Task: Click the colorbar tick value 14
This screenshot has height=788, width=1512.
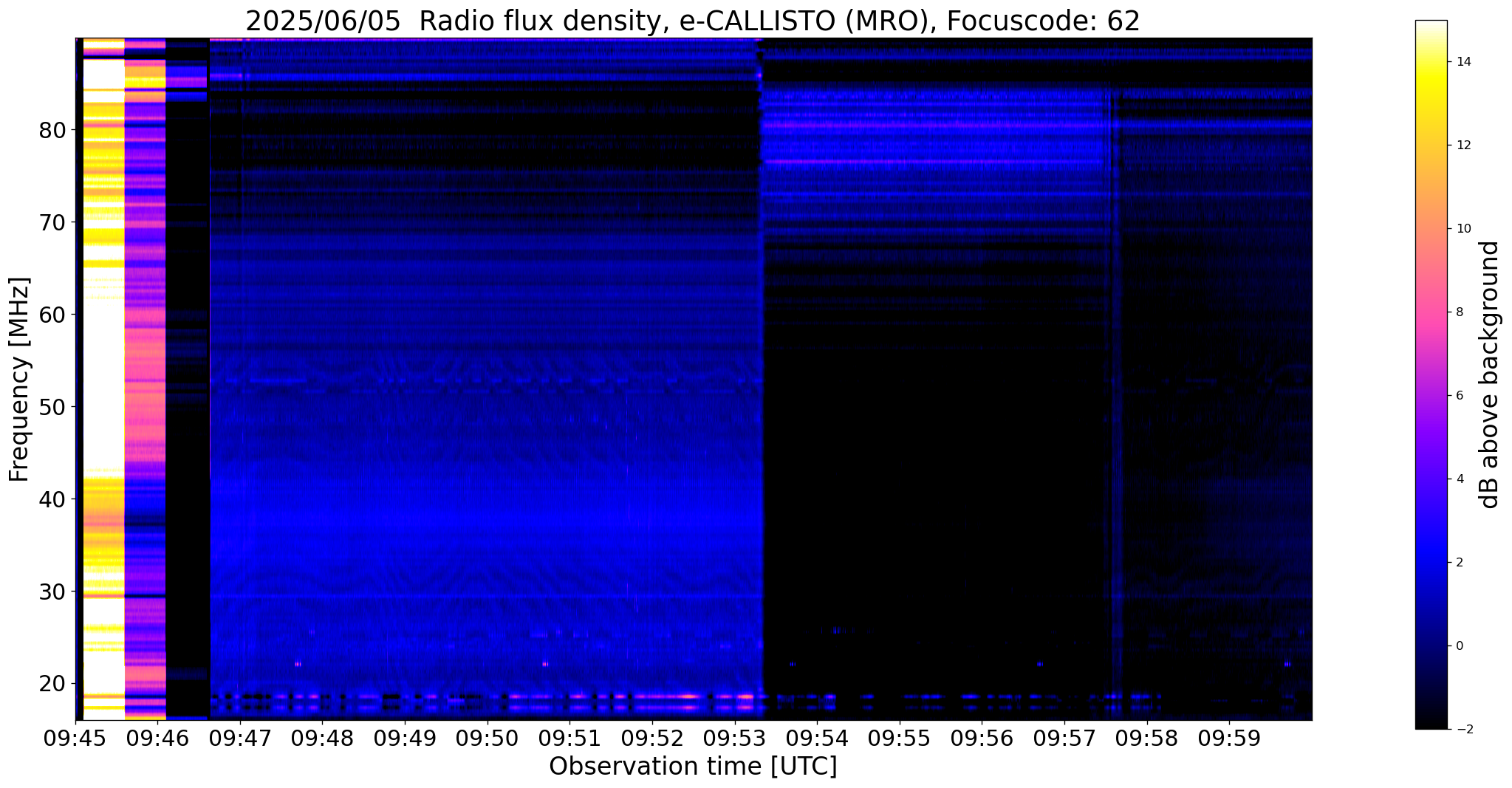Action: pyautogui.click(x=1463, y=62)
